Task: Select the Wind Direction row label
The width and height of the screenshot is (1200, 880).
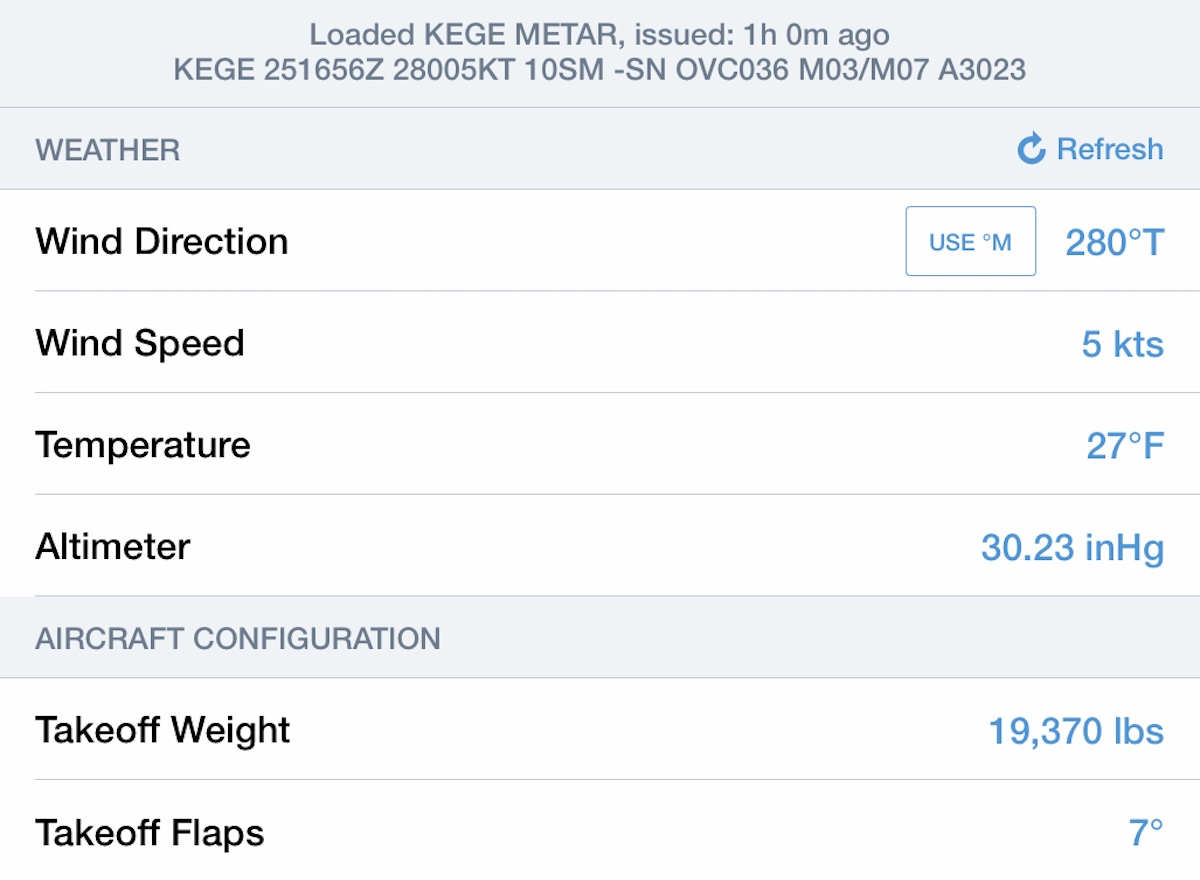Action: pyautogui.click(x=162, y=242)
